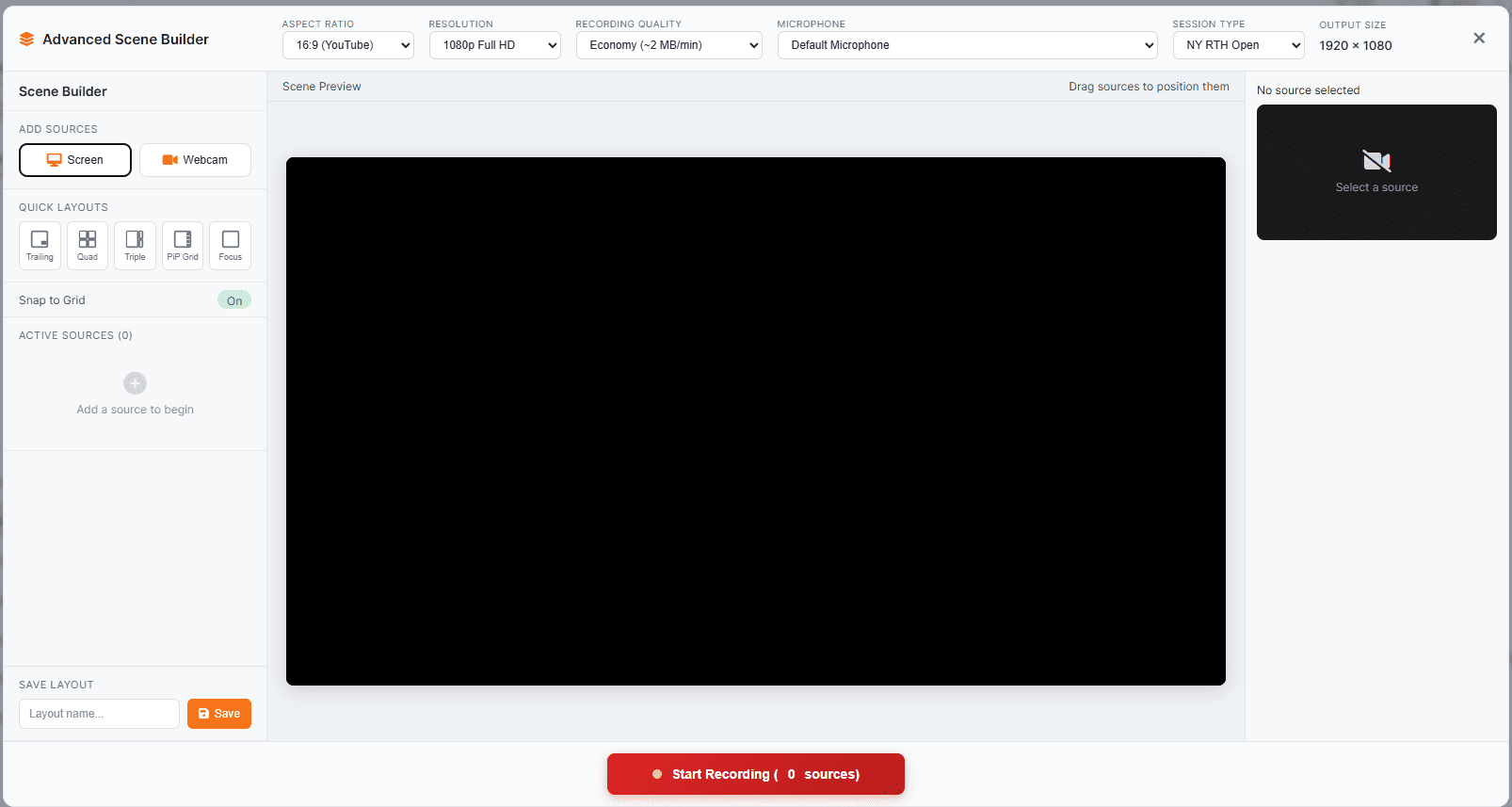
Task: Open the Recording Quality dropdown
Action: (669, 45)
